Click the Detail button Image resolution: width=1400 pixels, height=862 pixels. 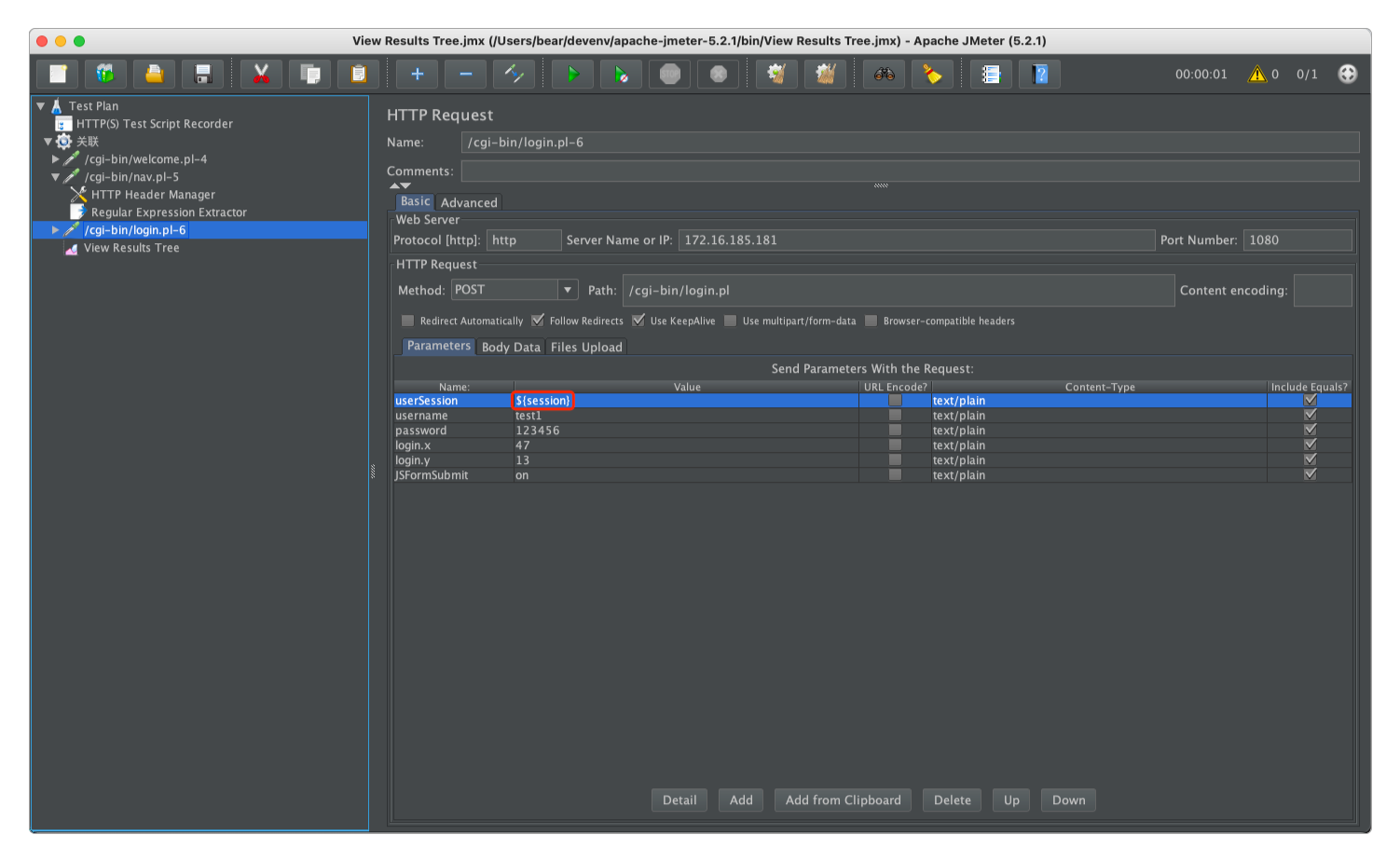[679, 800]
